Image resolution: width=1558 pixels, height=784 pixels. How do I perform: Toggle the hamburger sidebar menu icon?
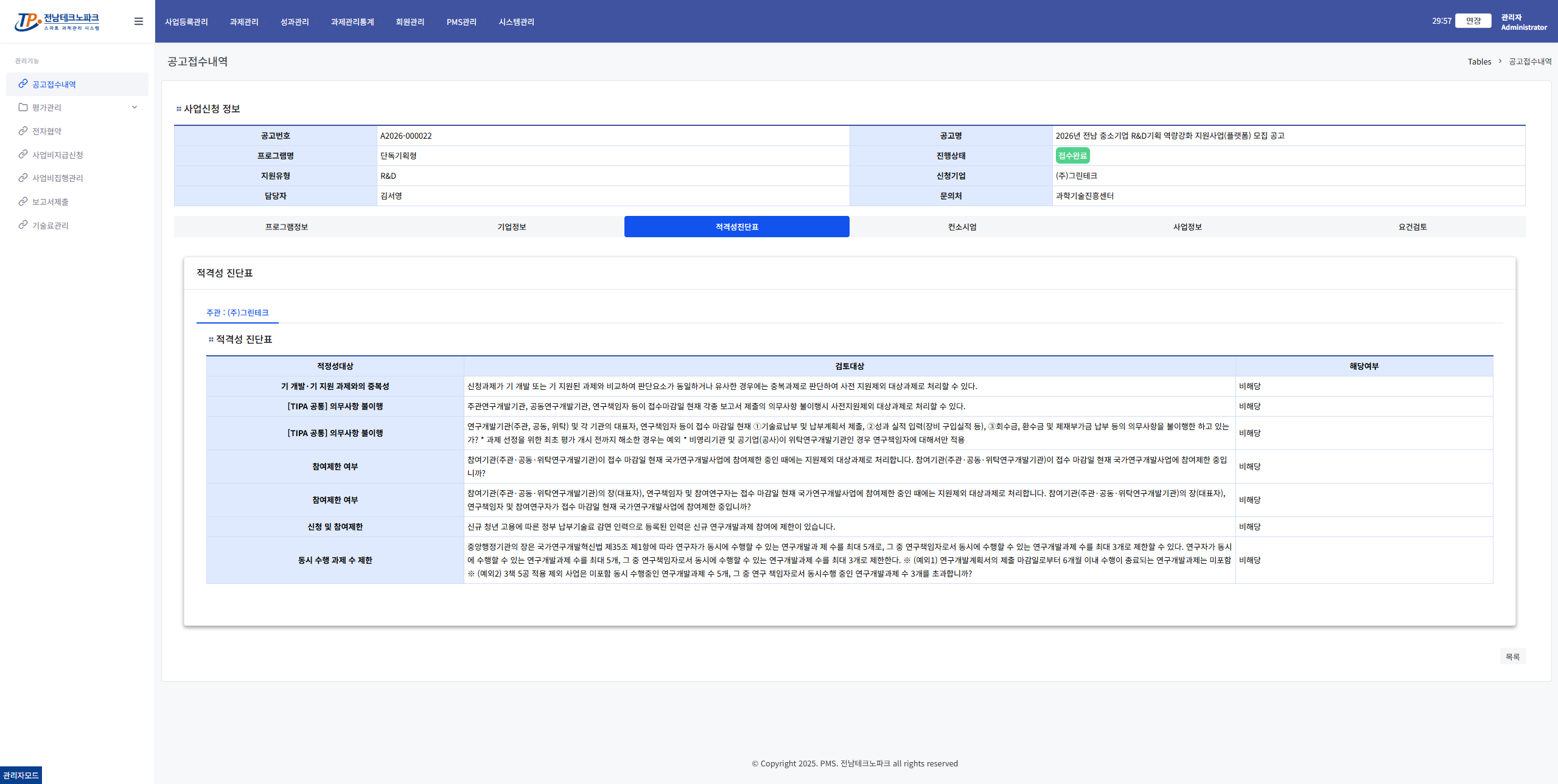139,21
